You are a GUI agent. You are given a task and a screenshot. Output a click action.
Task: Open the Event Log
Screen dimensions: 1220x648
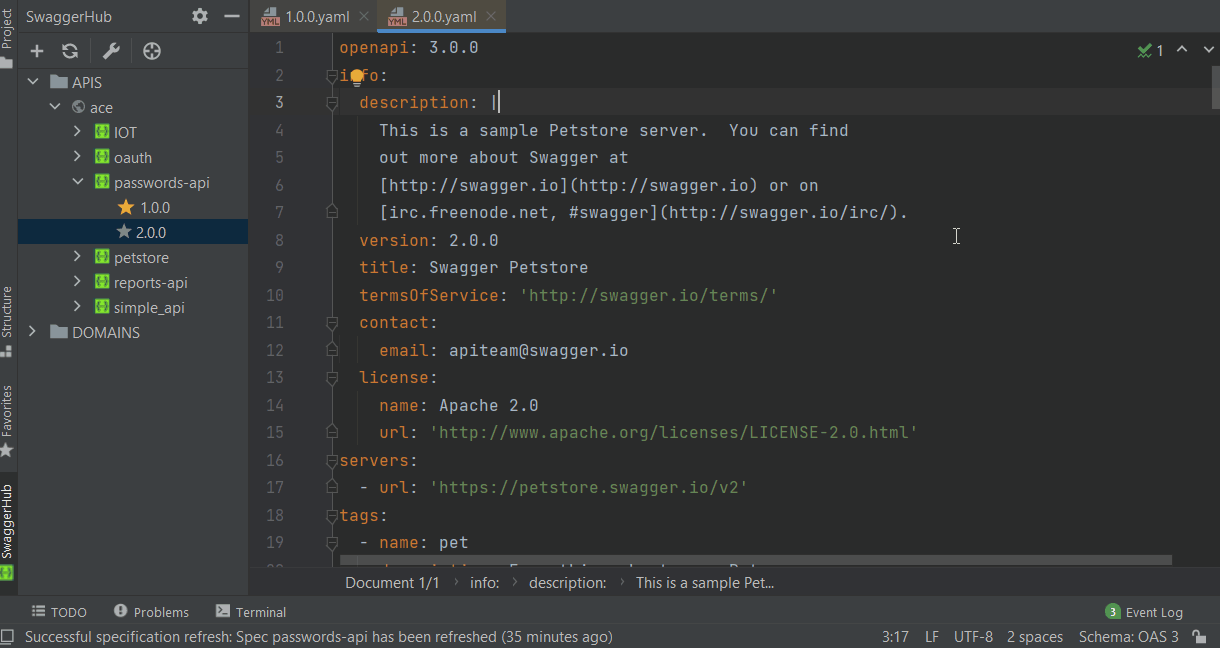[x=1144, y=612]
